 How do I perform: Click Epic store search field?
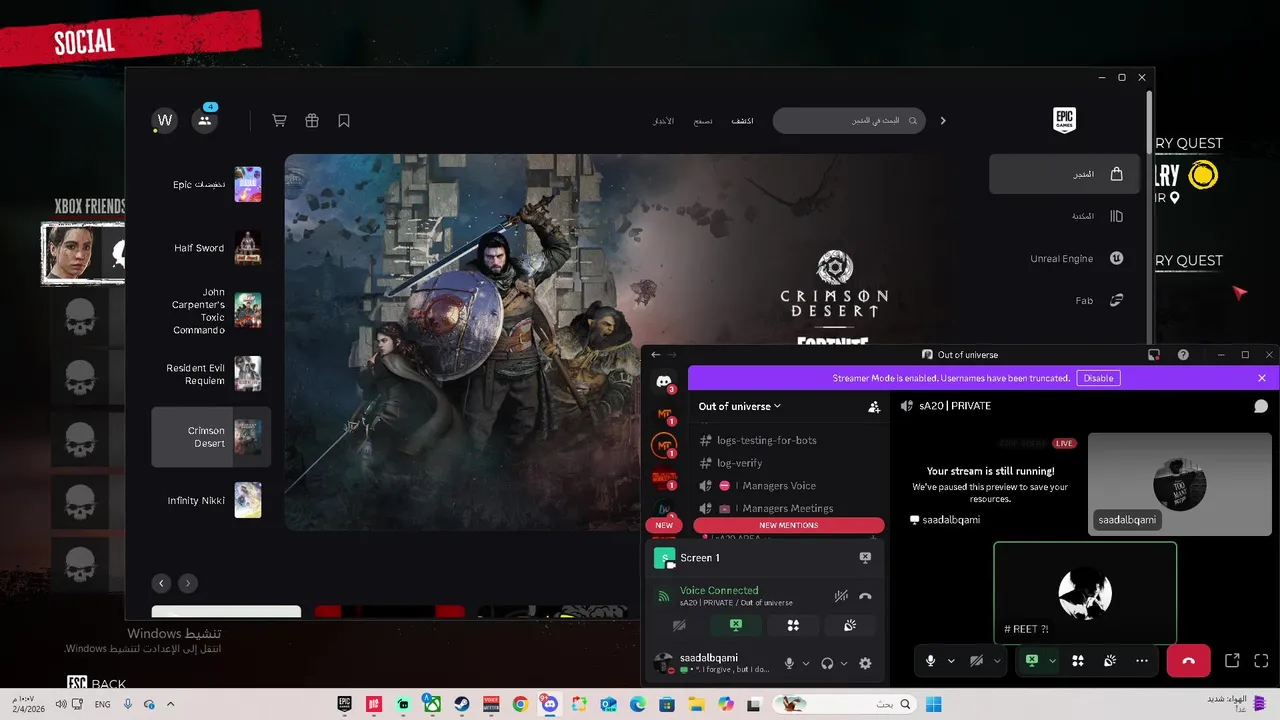click(849, 120)
